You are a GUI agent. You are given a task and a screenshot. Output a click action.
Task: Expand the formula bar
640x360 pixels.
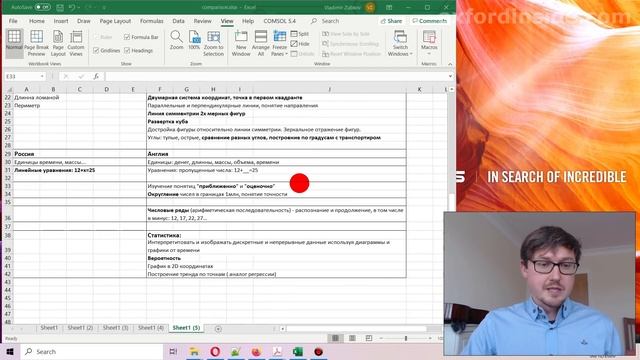pos(450,76)
